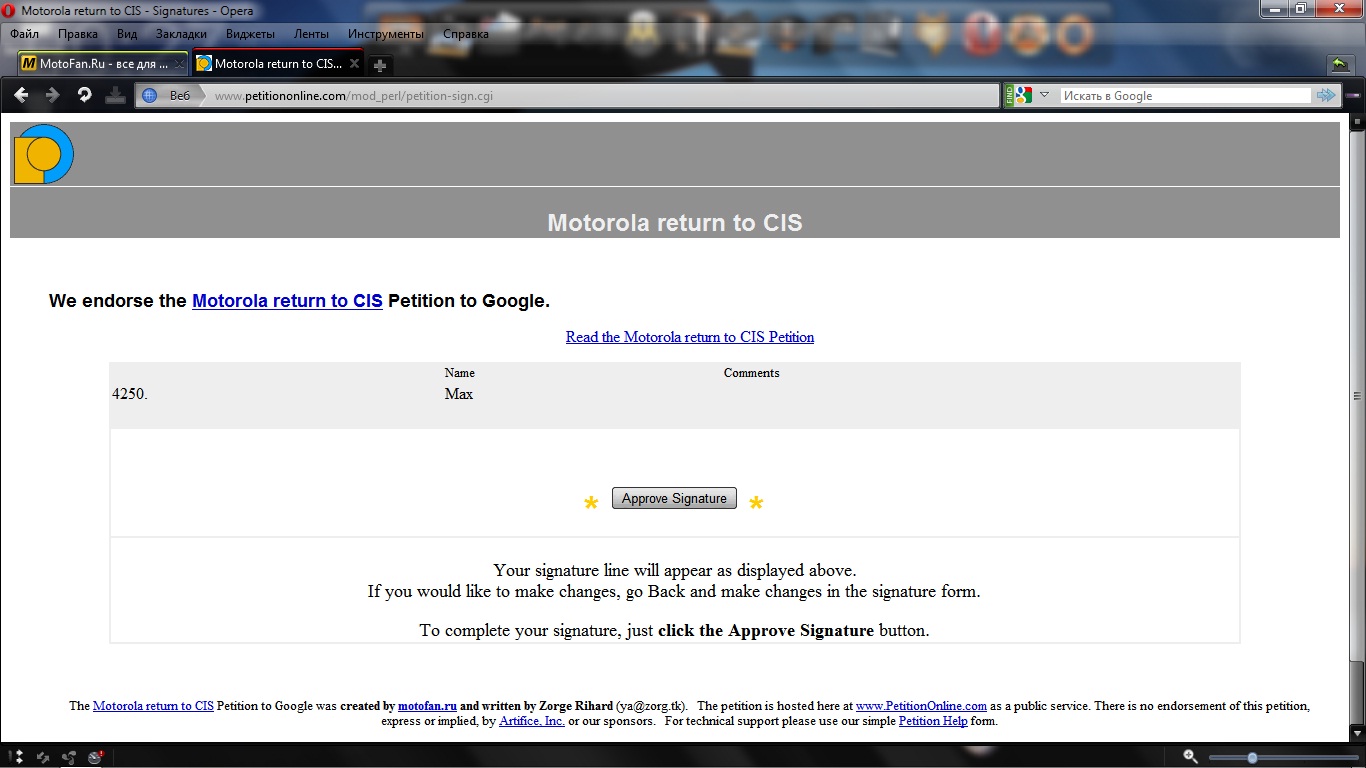
Task: Open the Artifice, Inc. footer link
Action: pos(532,721)
